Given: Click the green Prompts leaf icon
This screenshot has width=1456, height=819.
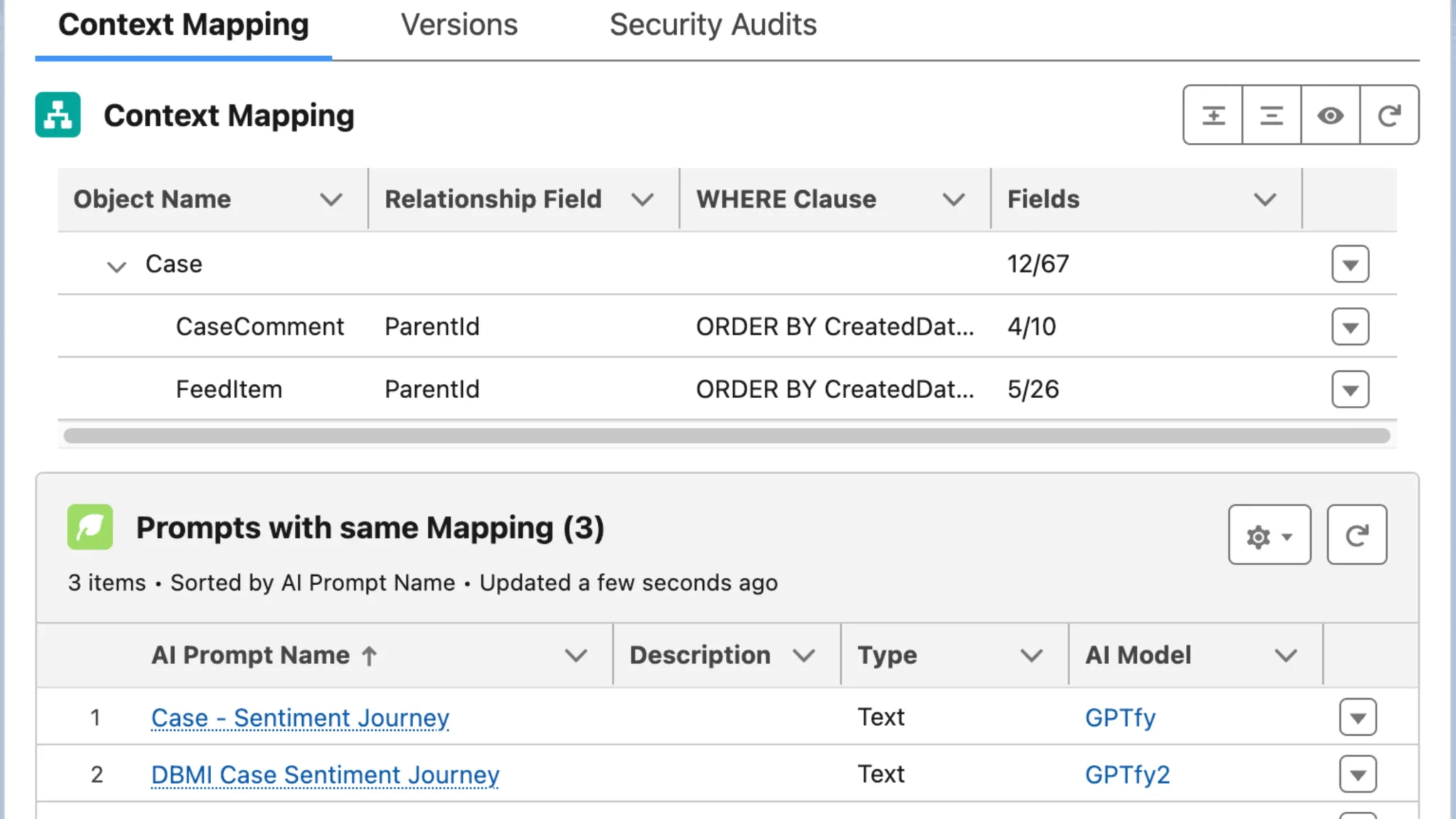Looking at the screenshot, I should [90, 527].
